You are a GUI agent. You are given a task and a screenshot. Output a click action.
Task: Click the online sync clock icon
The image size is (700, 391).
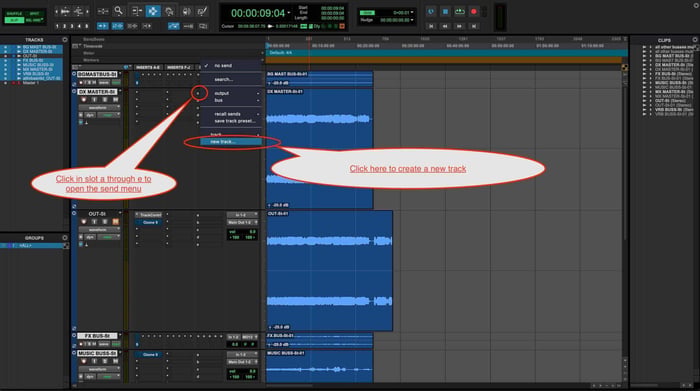pos(431,12)
